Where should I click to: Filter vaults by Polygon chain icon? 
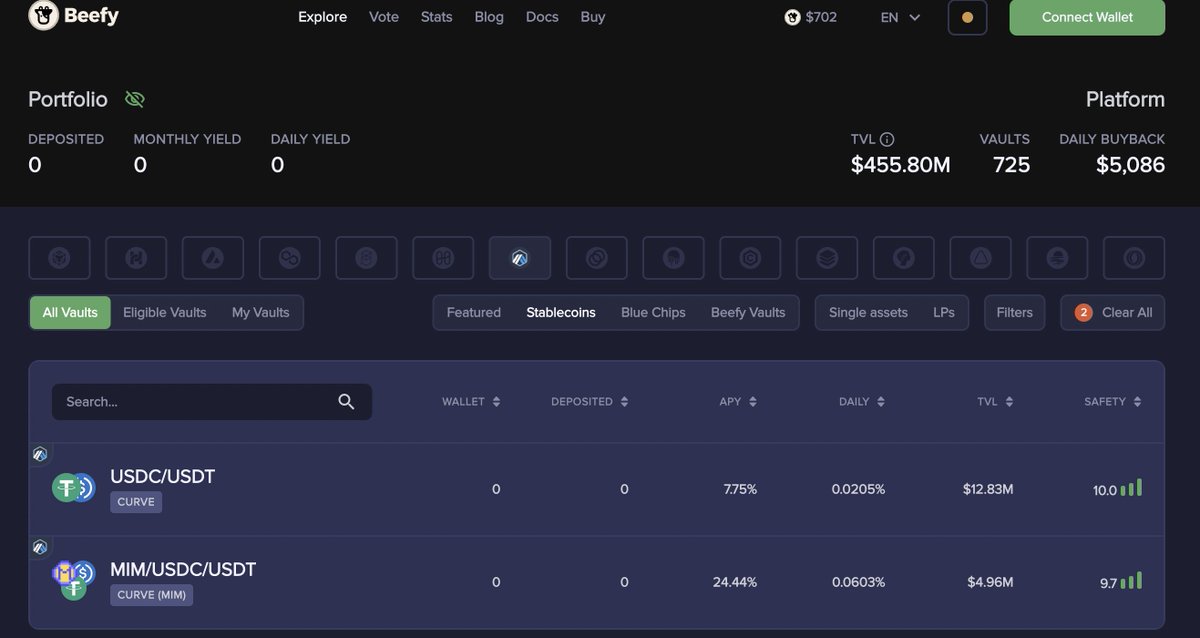(x=290, y=258)
